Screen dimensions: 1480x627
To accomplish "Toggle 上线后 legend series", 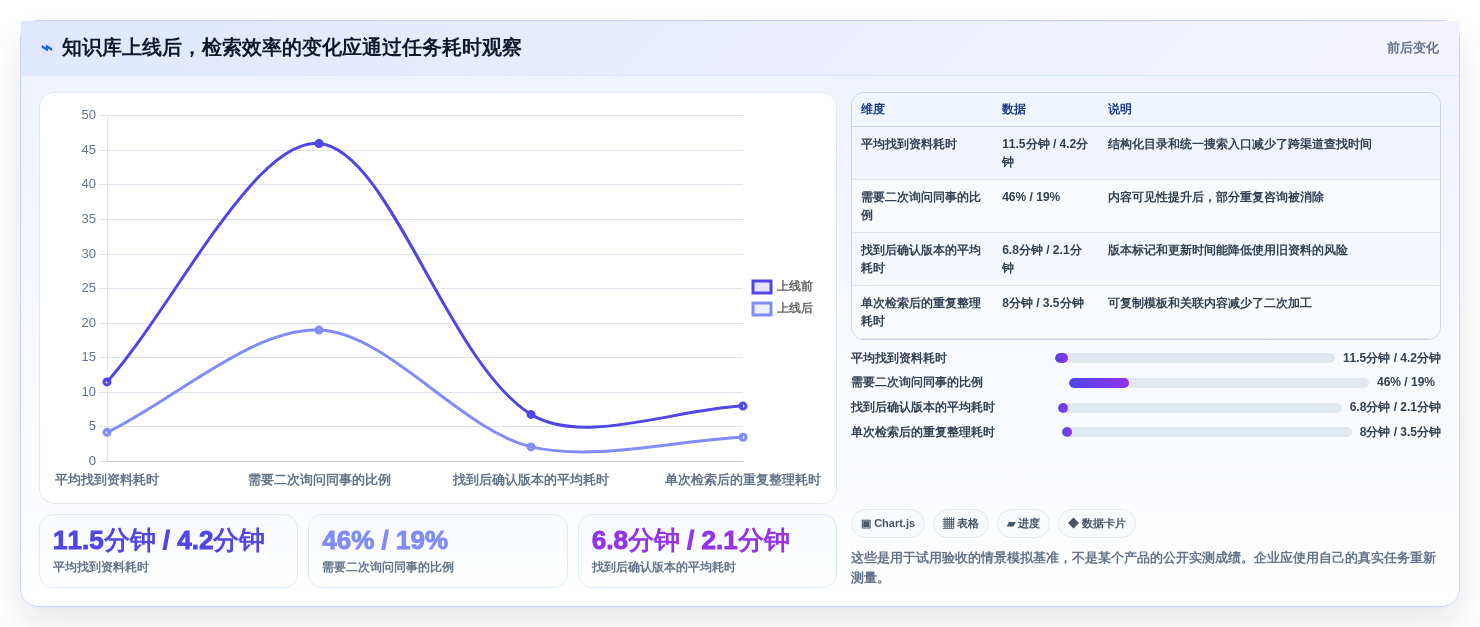I will click(782, 308).
